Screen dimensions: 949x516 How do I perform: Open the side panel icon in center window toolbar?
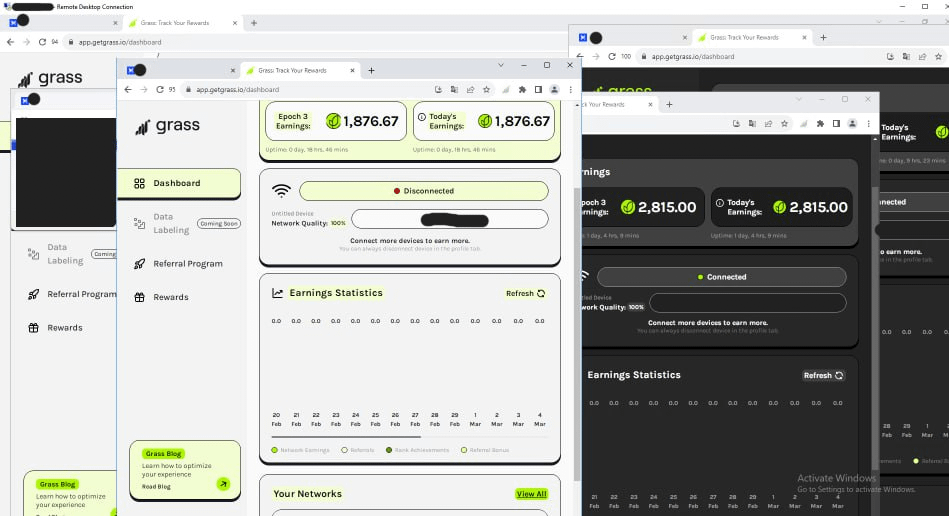538,90
